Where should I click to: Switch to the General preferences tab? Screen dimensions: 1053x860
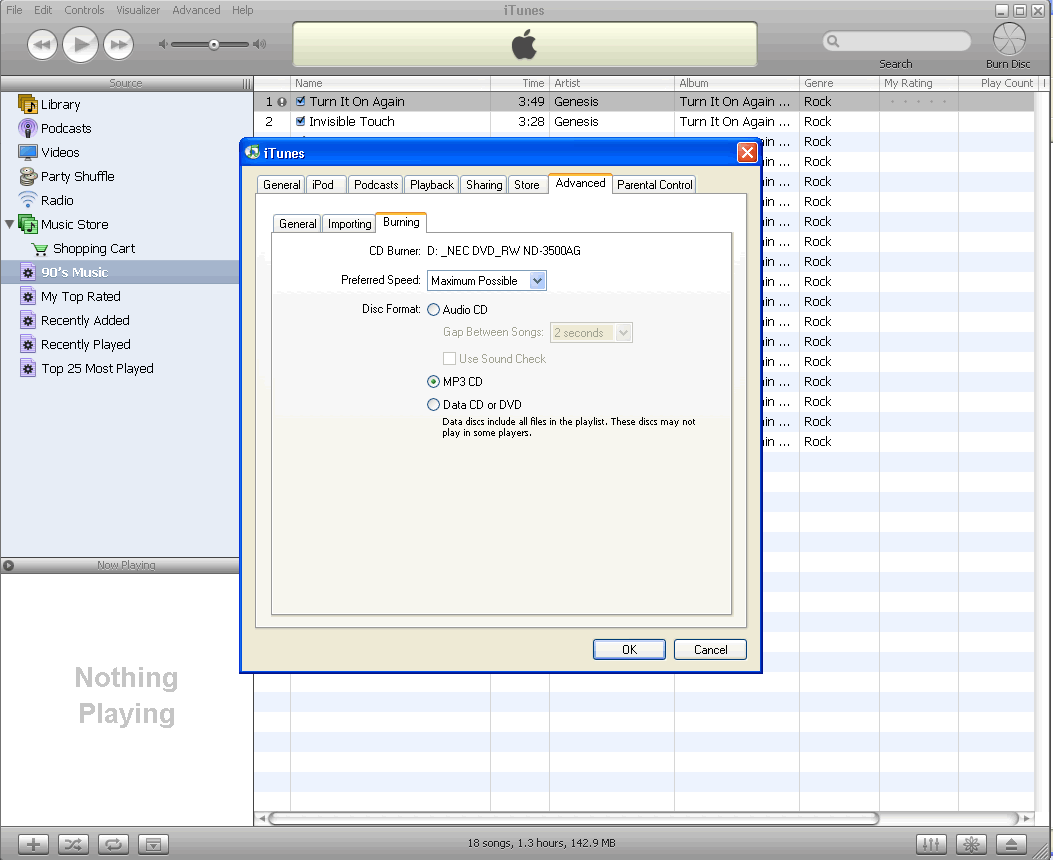(281, 185)
